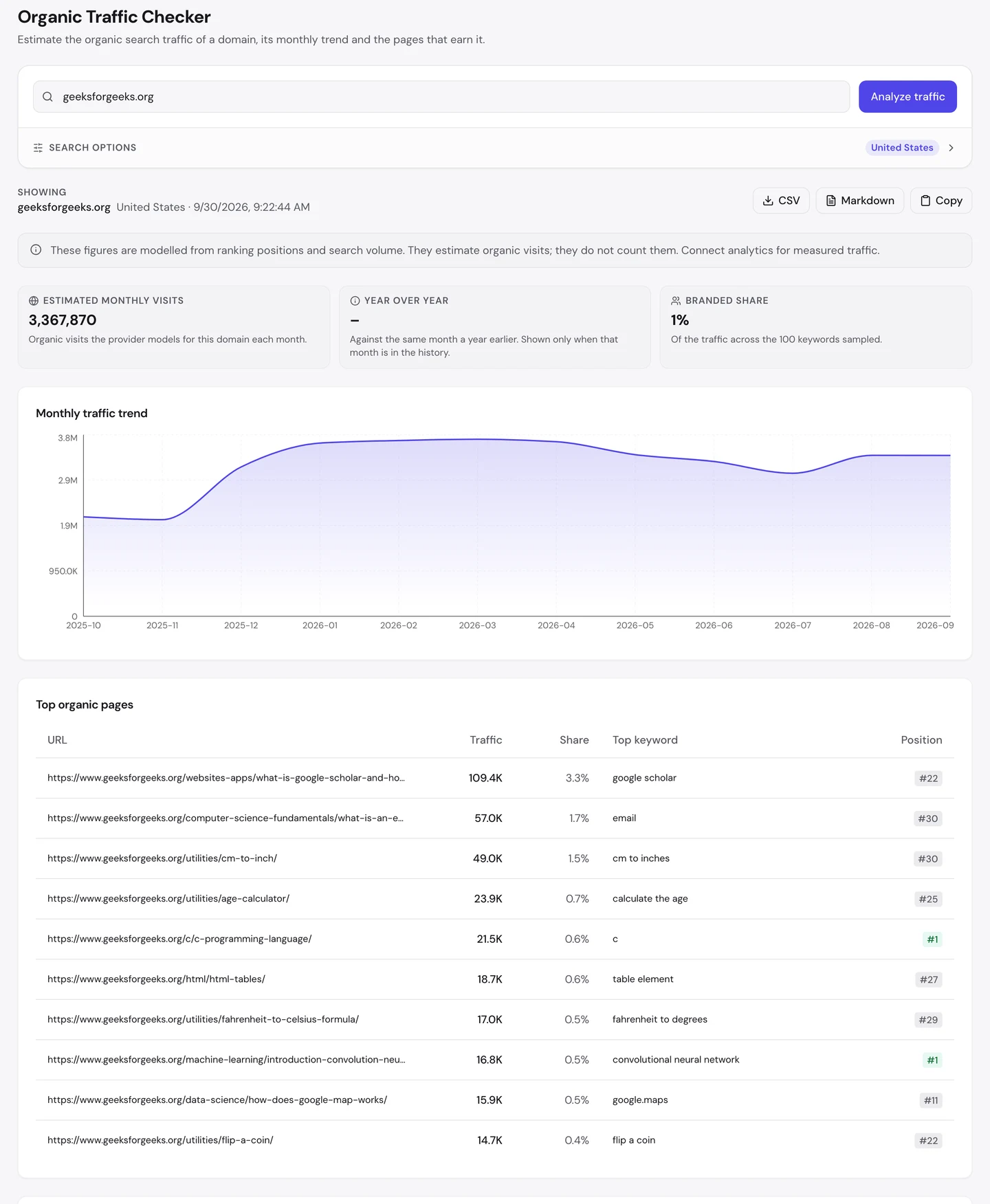
Task: Click the document icon on Markdown button
Action: [830, 201]
